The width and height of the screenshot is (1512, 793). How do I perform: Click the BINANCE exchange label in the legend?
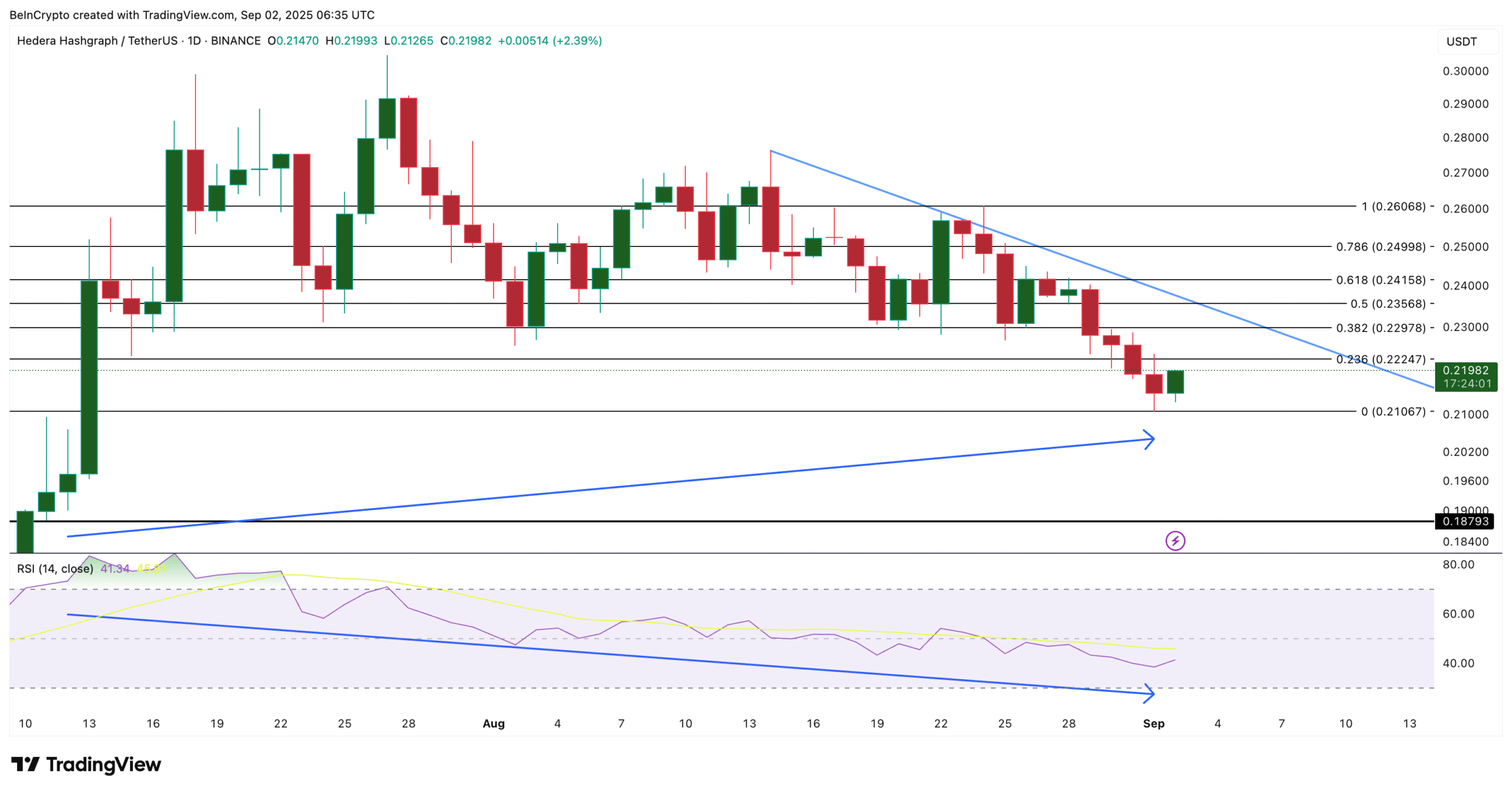[x=236, y=41]
